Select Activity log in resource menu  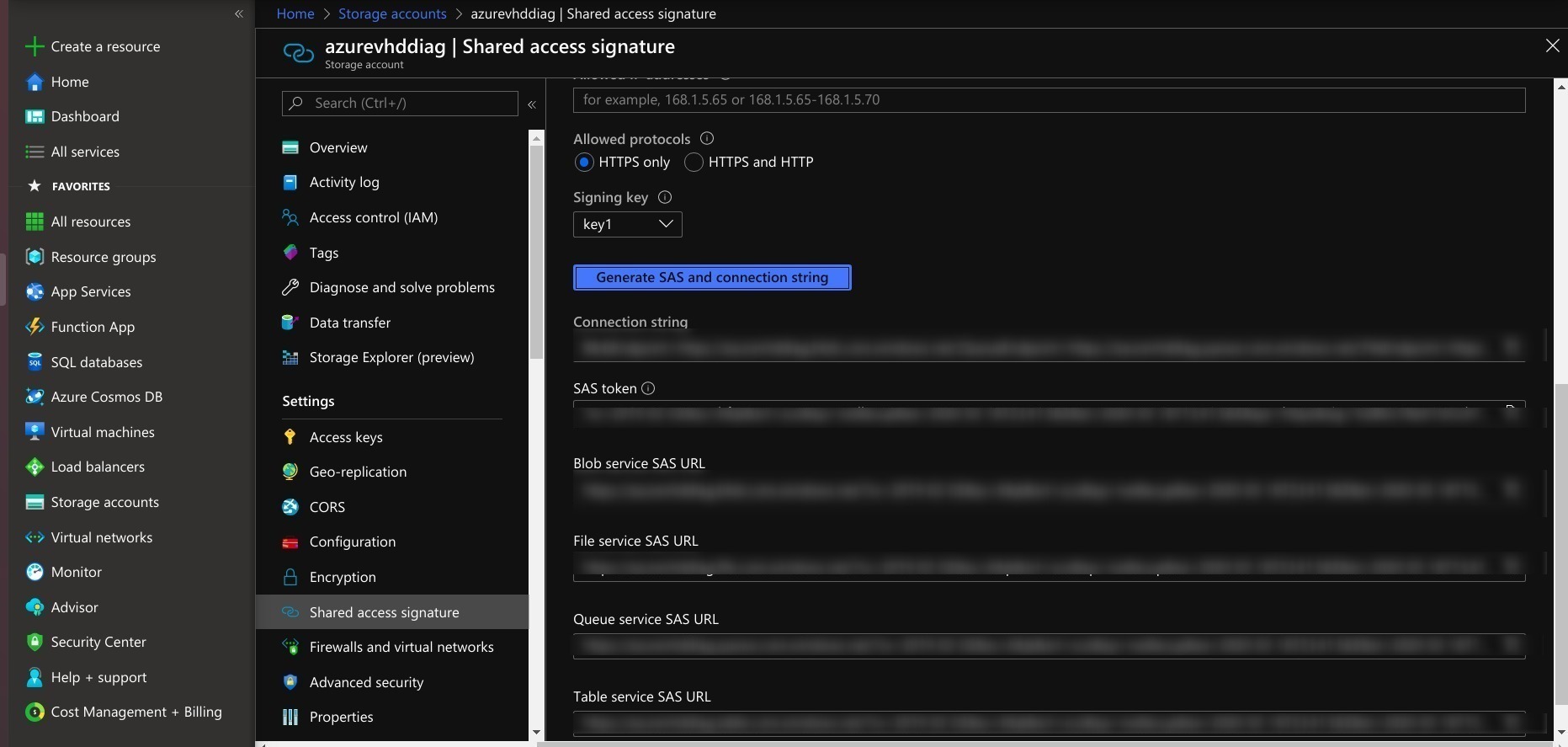(x=343, y=182)
